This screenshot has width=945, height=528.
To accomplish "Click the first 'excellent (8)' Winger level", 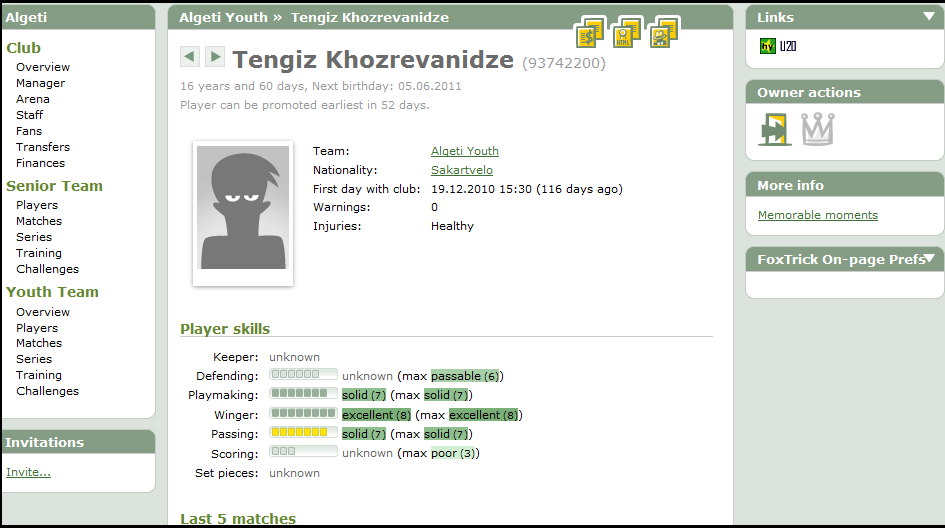I will 377,415.
